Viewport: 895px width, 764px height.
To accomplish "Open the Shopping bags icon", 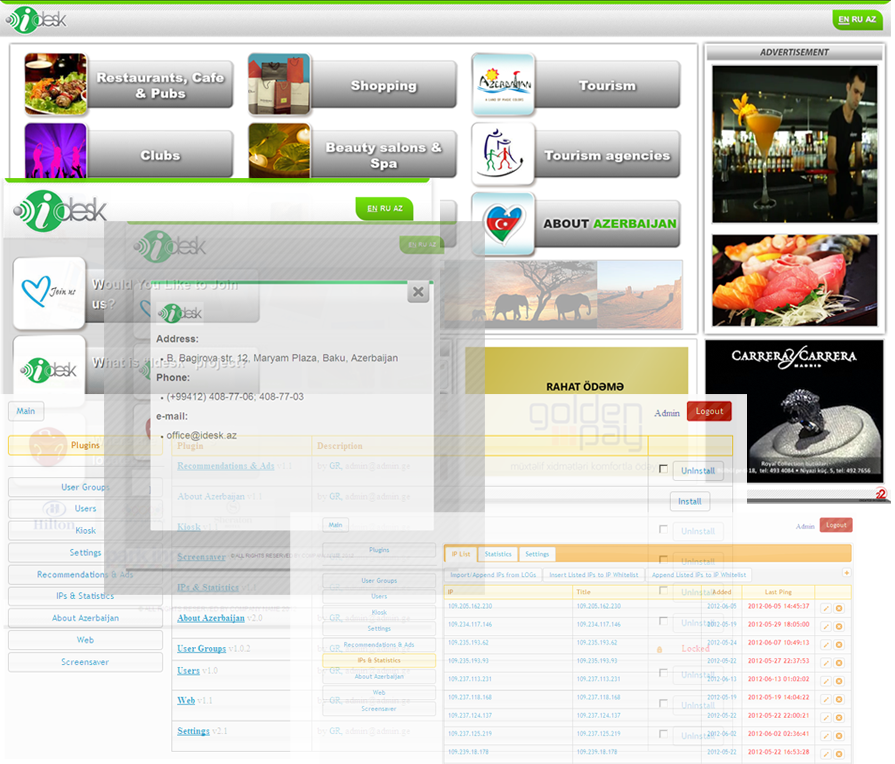I will point(279,84).
